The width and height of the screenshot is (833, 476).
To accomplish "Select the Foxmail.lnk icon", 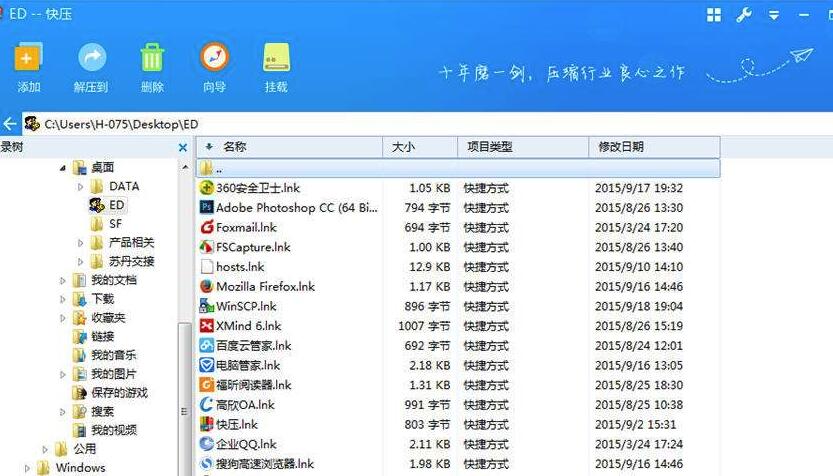I will click(206, 227).
